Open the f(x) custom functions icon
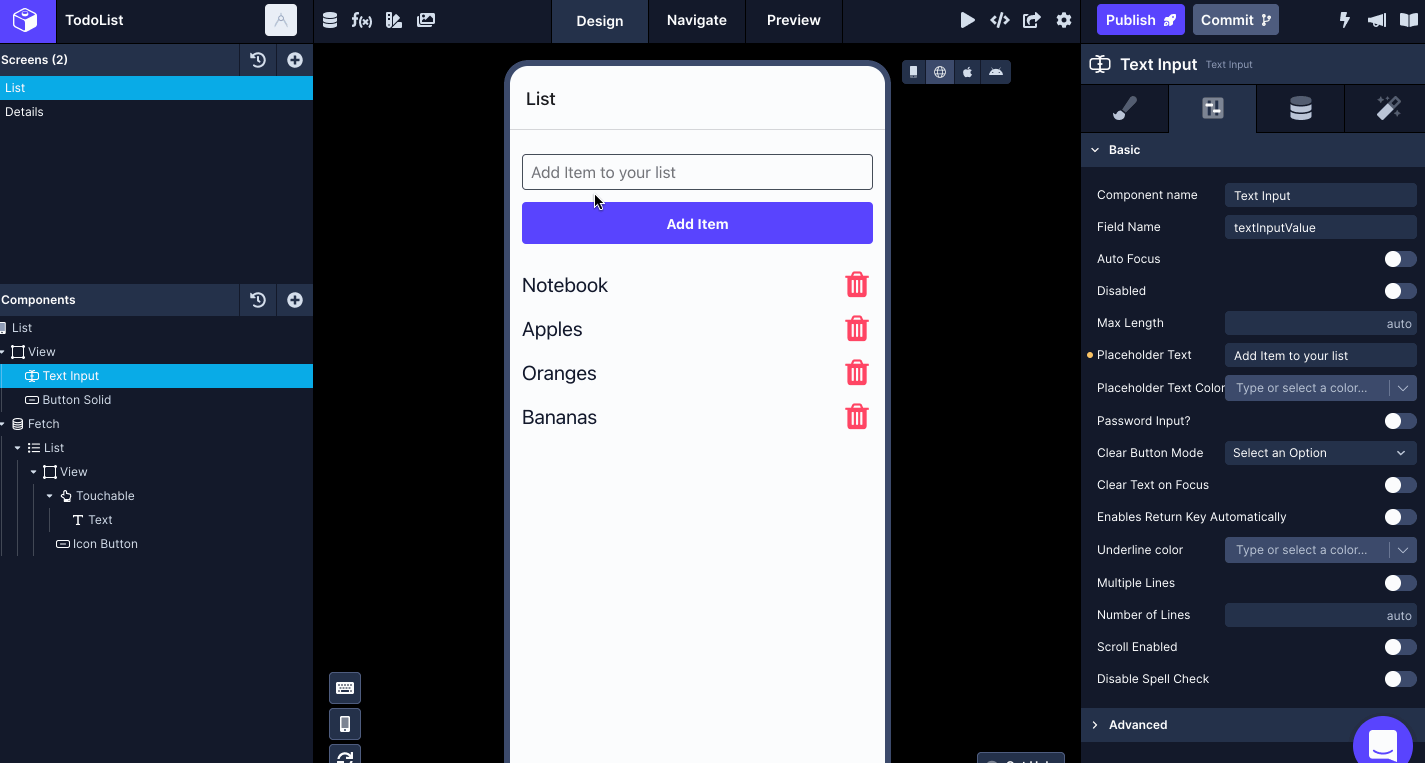 tap(361, 20)
